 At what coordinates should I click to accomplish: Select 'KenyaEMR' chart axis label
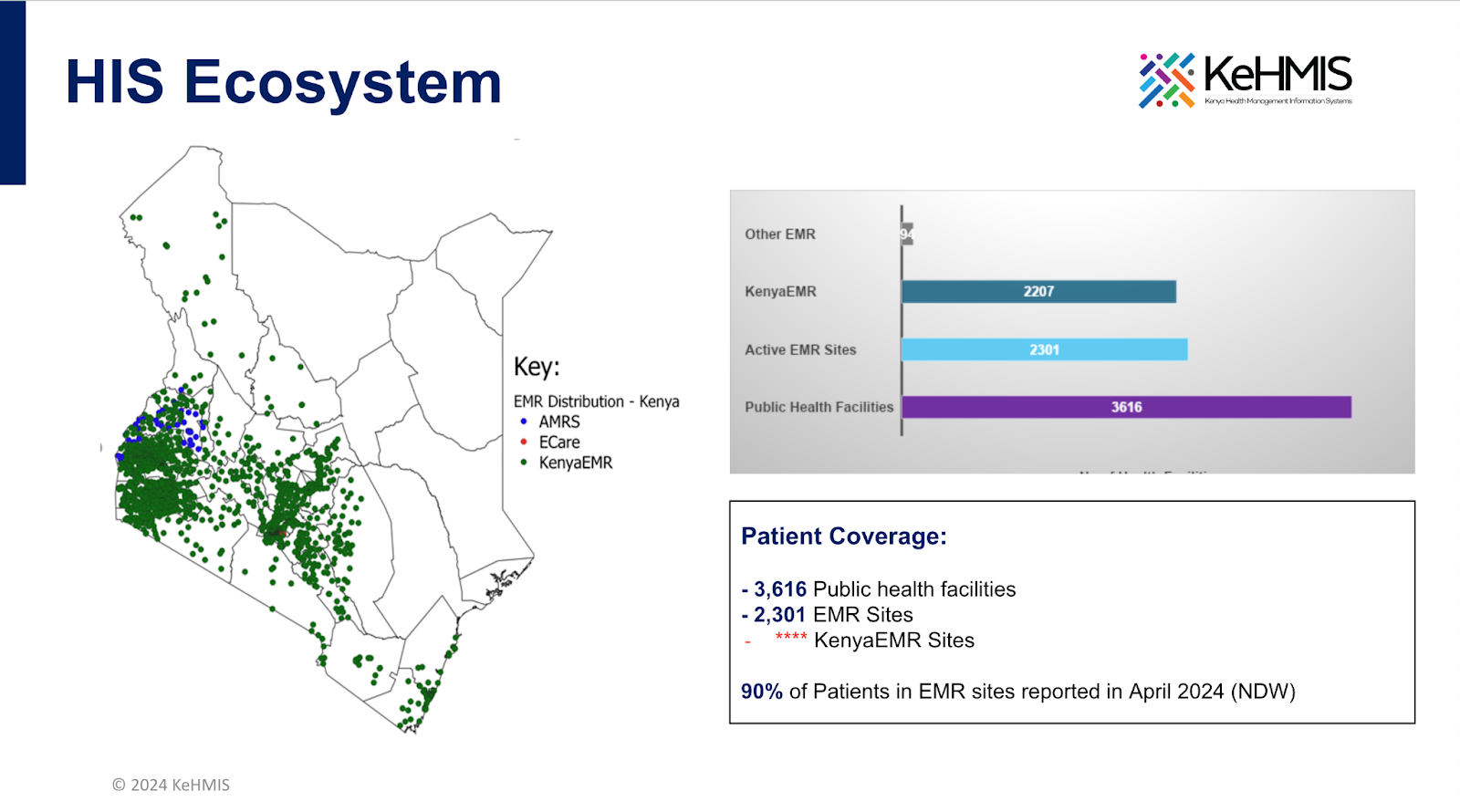[x=780, y=292]
